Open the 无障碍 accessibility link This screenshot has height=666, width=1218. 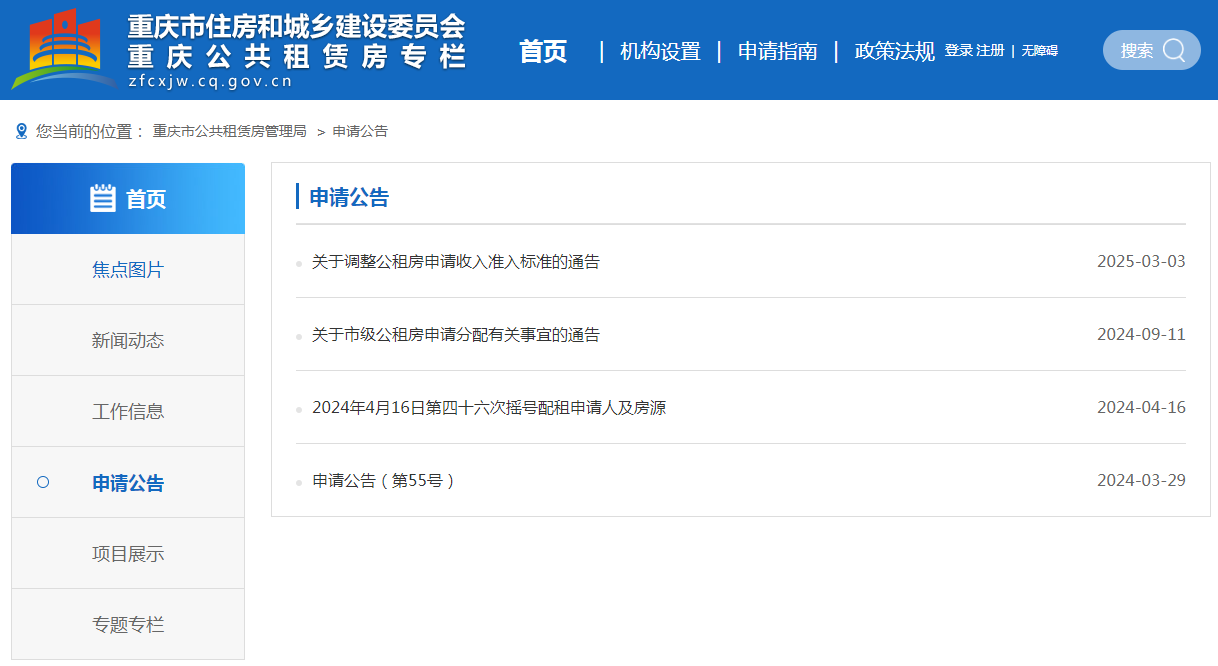pos(1039,50)
